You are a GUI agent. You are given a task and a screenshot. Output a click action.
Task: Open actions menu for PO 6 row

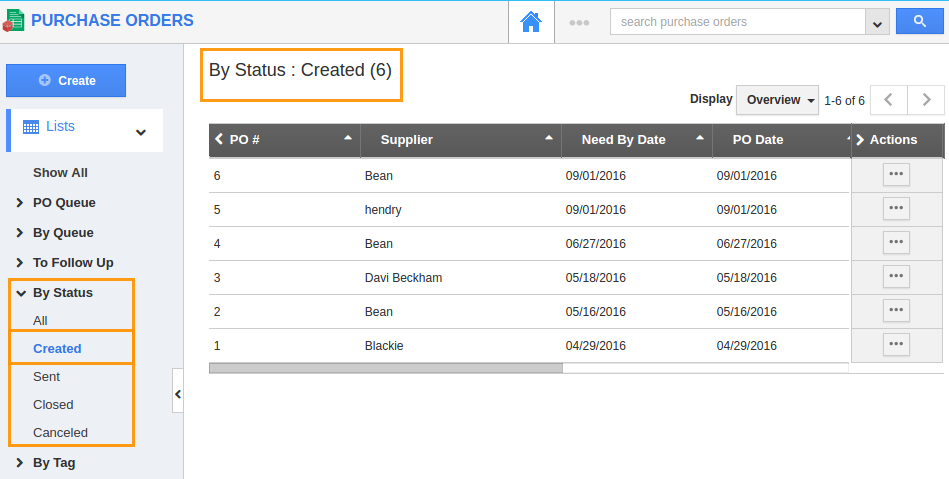click(895, 174)
